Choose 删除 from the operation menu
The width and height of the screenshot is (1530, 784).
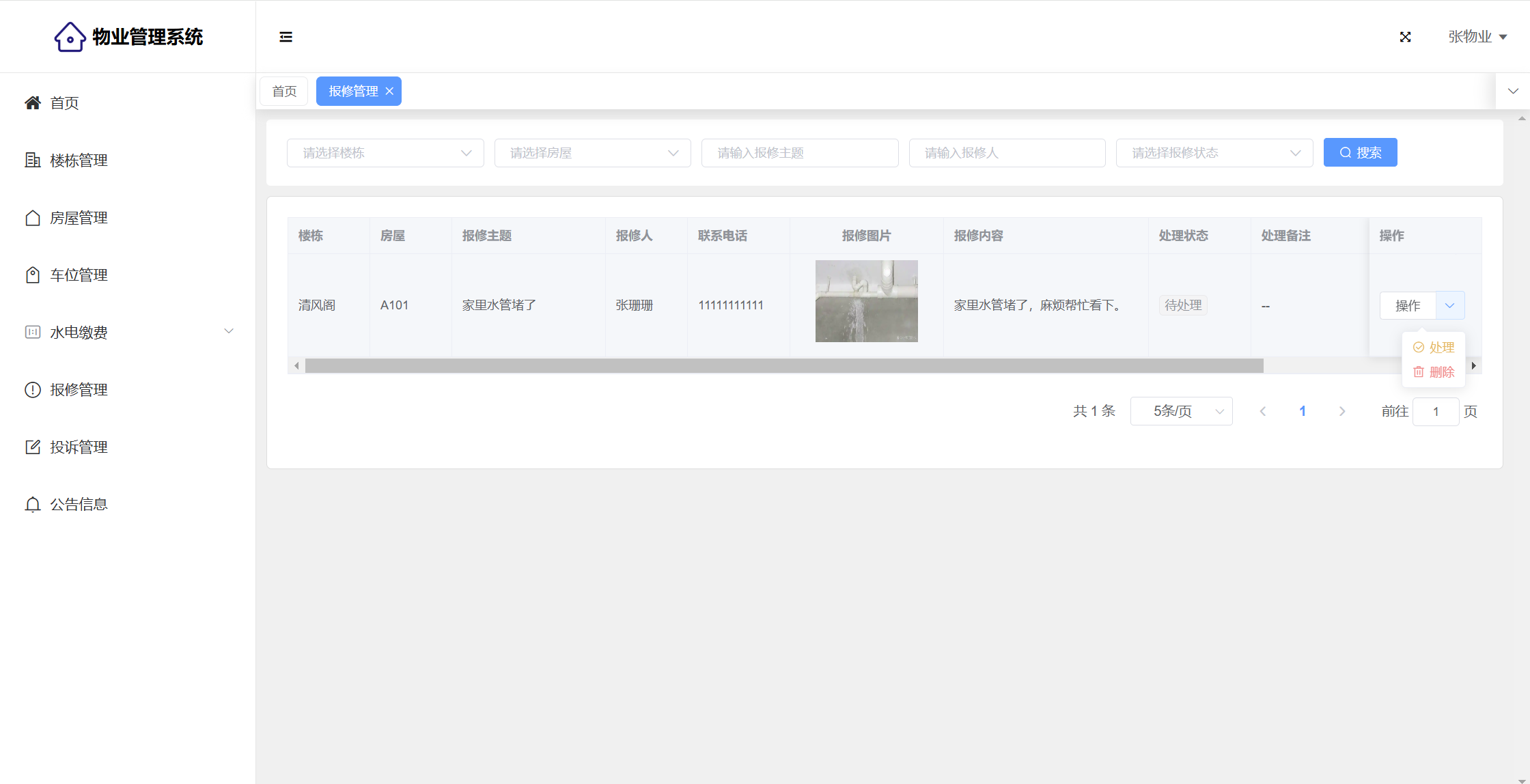coord(1434,372)
